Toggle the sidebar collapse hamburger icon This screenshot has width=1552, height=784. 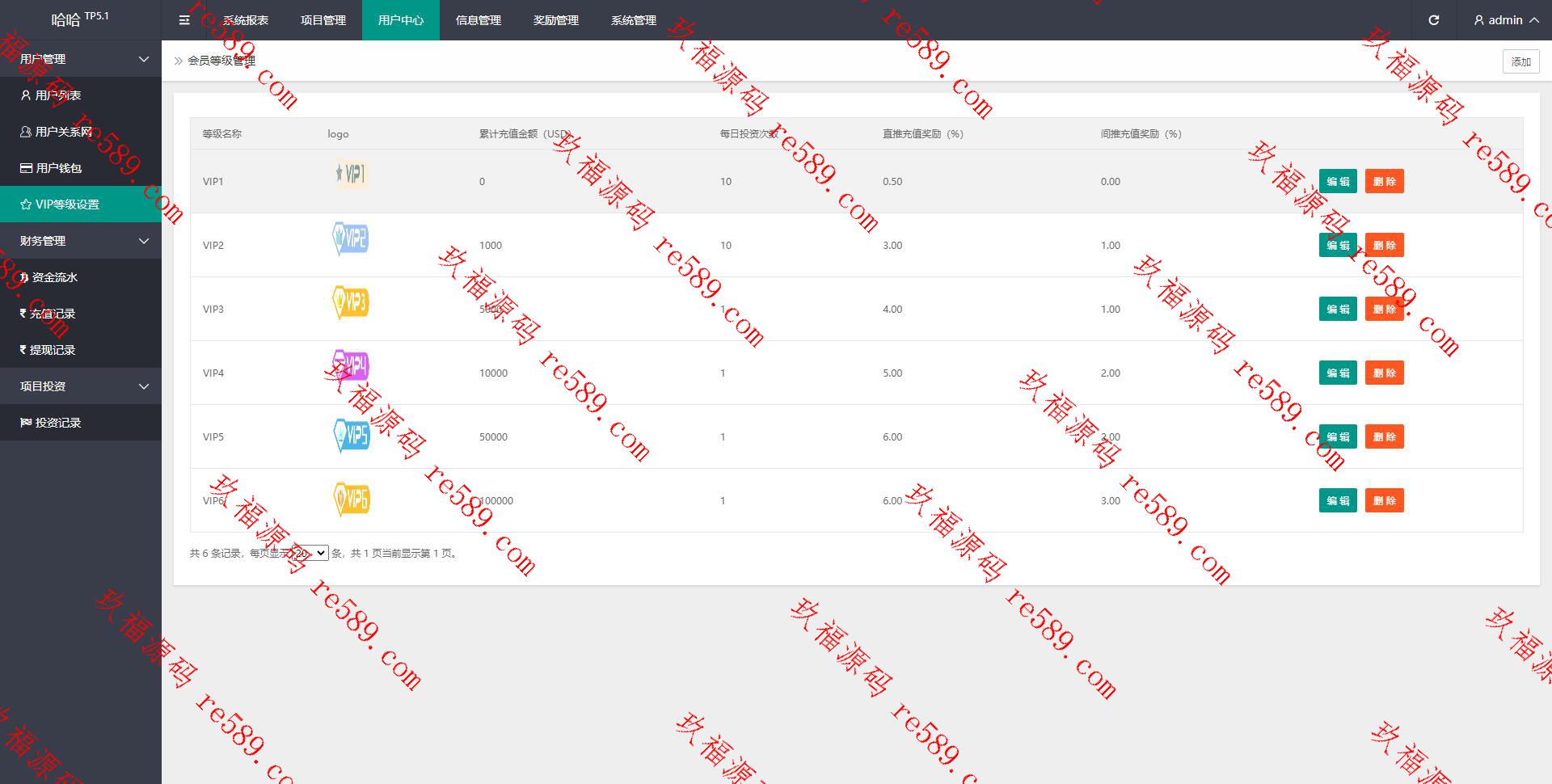184,20
